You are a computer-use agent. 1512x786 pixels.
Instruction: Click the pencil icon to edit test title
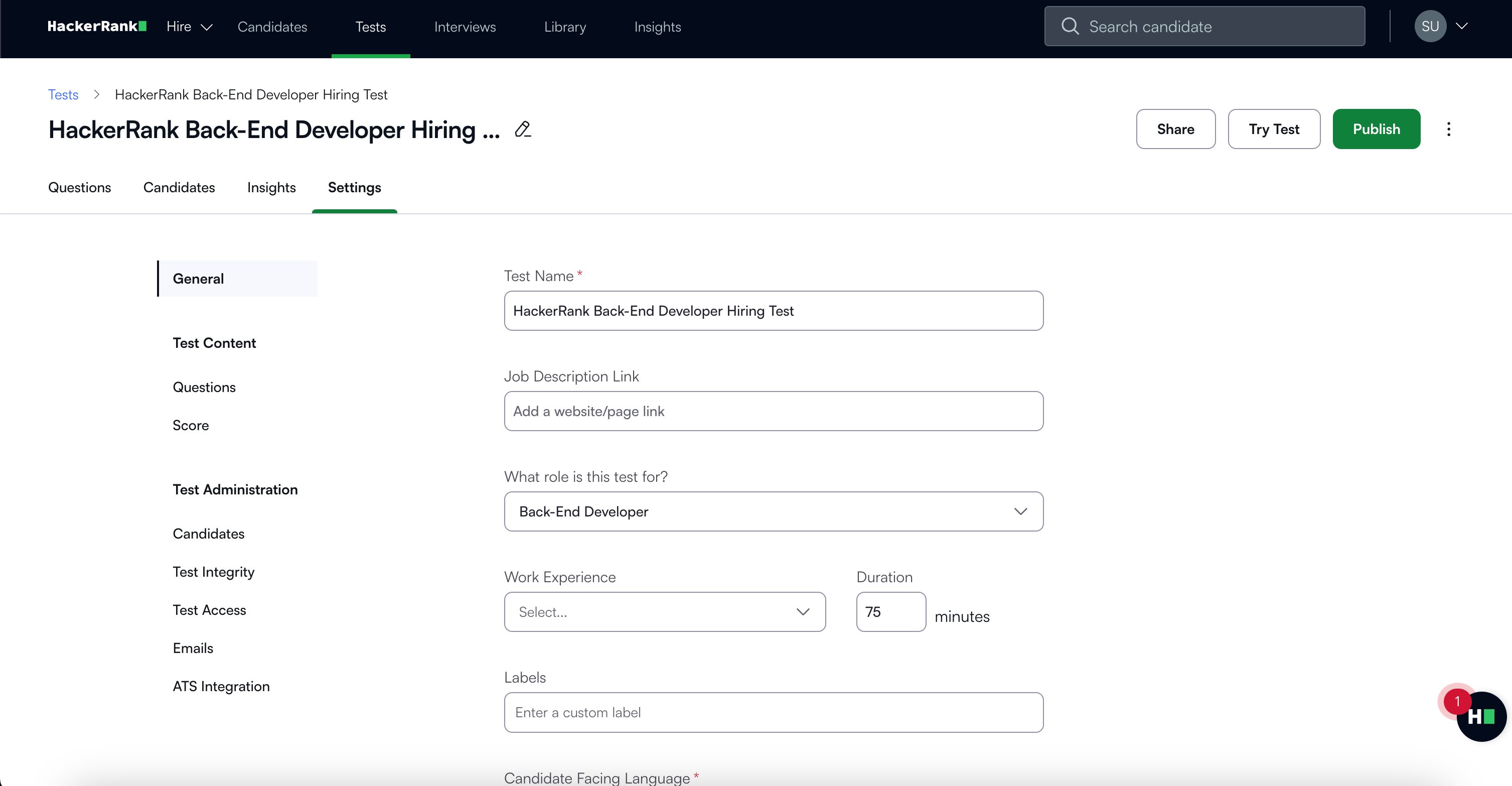522,129
